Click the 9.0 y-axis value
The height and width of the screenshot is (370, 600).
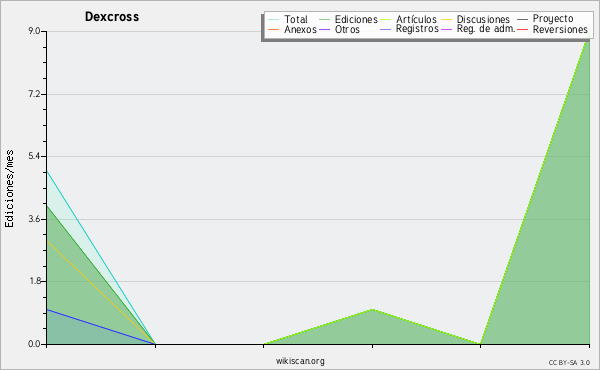click(34, 31)
